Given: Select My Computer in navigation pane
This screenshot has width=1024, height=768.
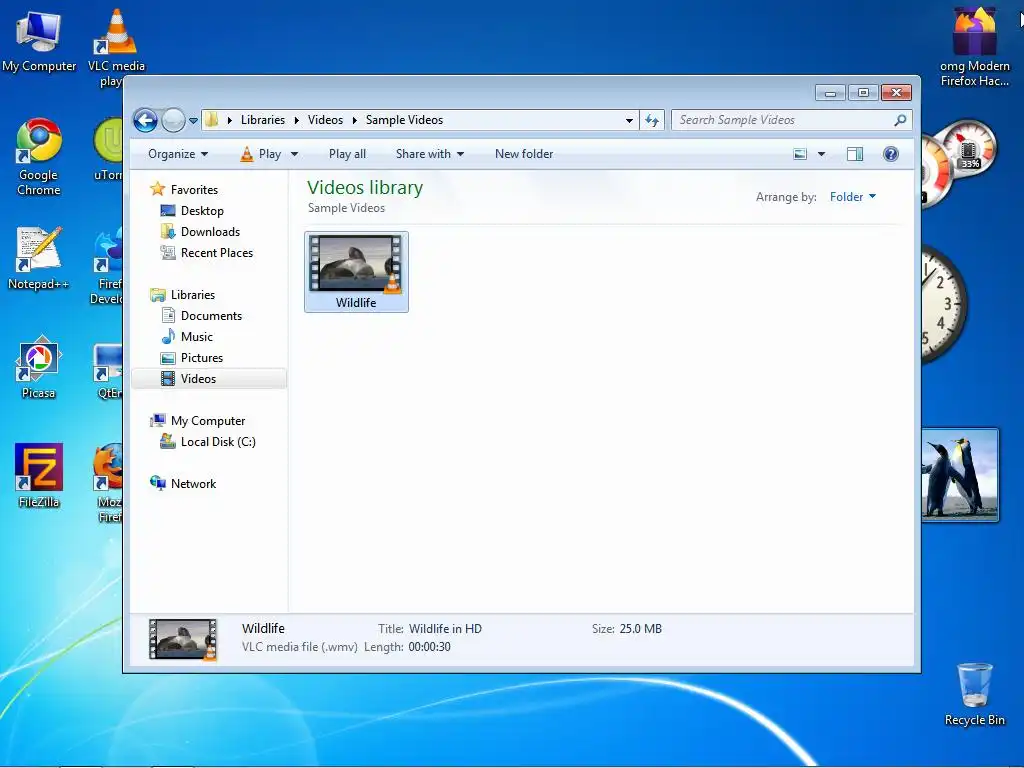Looking at the screenshot, I should pos(208,421).
